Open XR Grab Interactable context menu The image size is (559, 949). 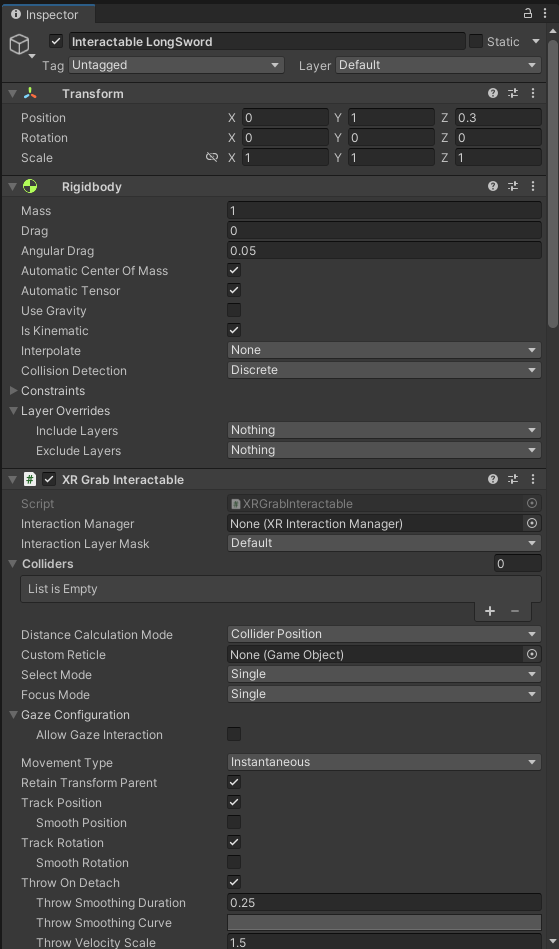click(x=533, y=479)
